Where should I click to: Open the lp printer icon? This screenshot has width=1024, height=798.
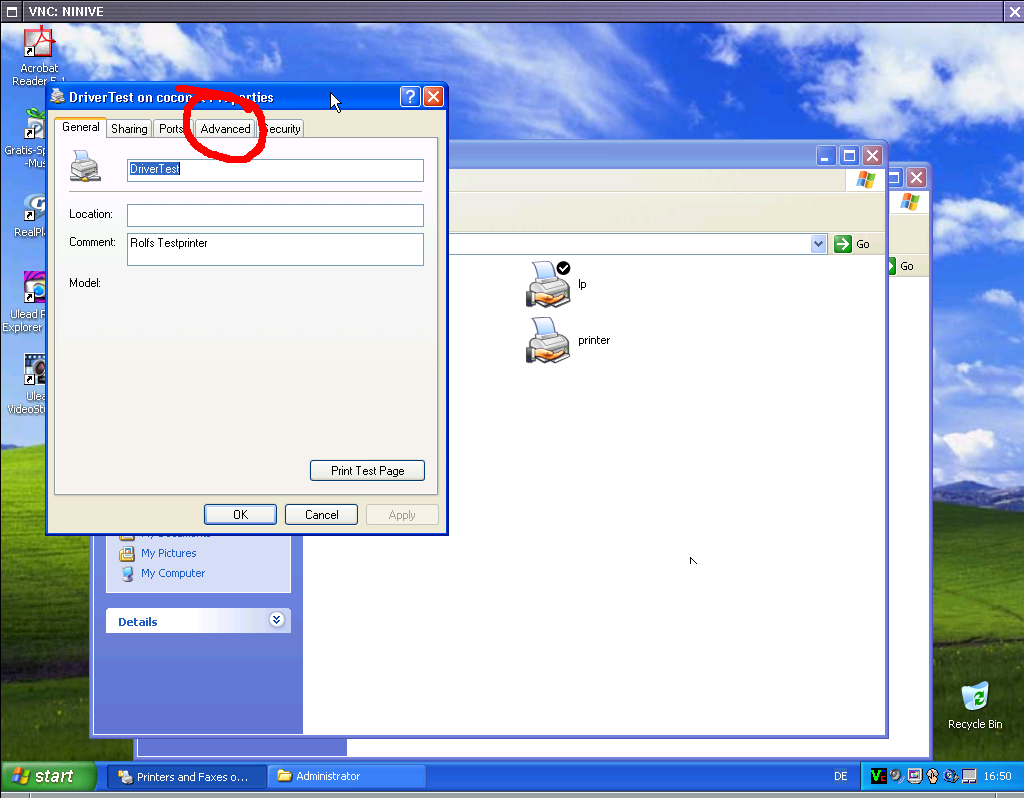[547, 284]
